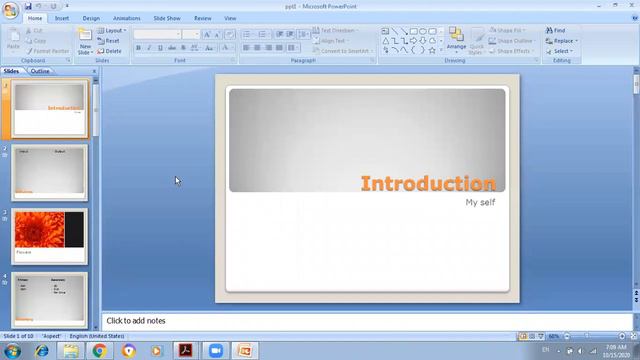Select the Oval shape
The image size is (640, 360).
423,31
